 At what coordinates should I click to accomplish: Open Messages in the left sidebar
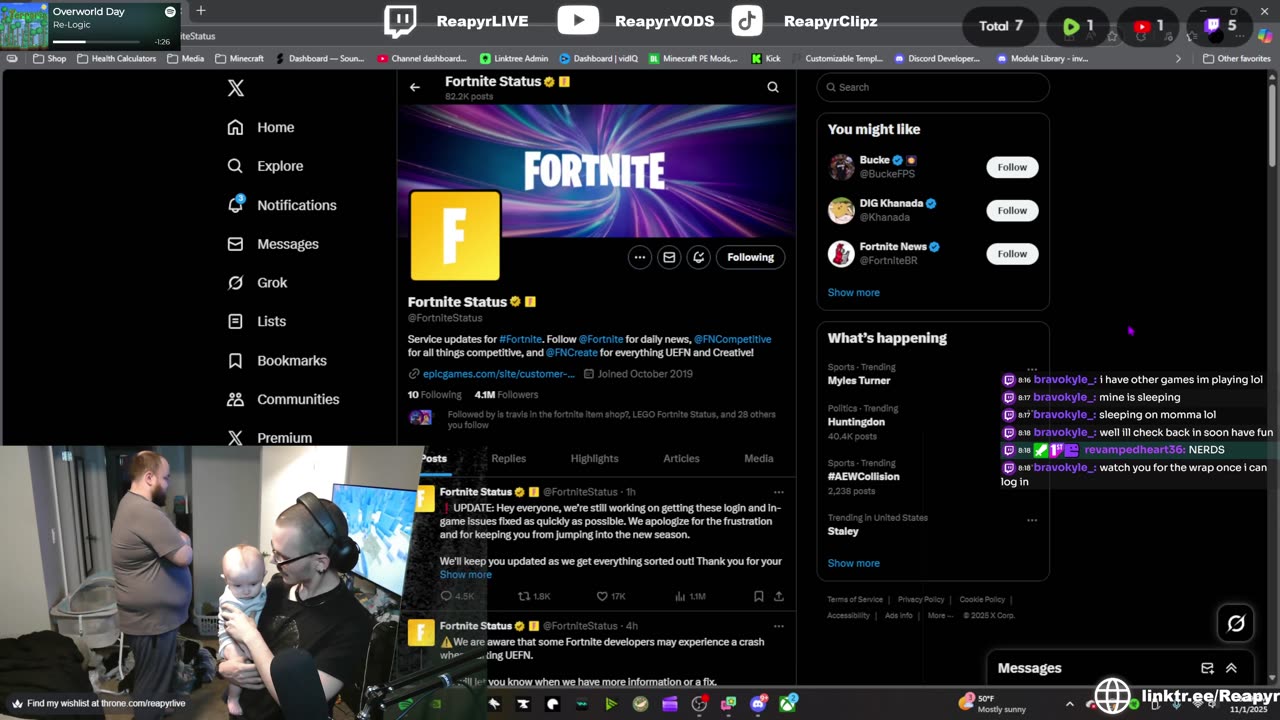(x=272, y=244)
